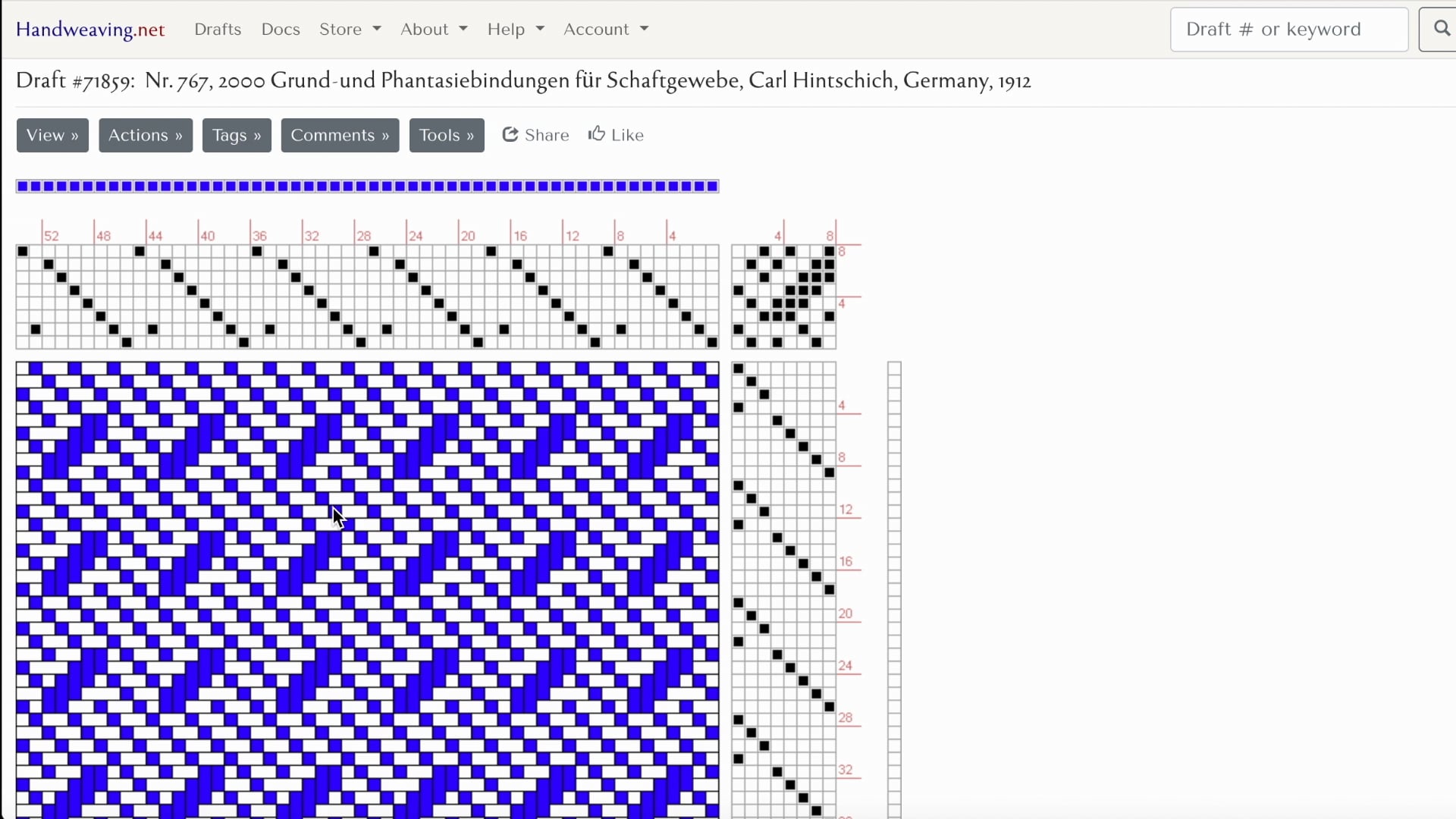Expand the View options button
This screenshot has height=819, width=1456.
(x=52, y=135)
